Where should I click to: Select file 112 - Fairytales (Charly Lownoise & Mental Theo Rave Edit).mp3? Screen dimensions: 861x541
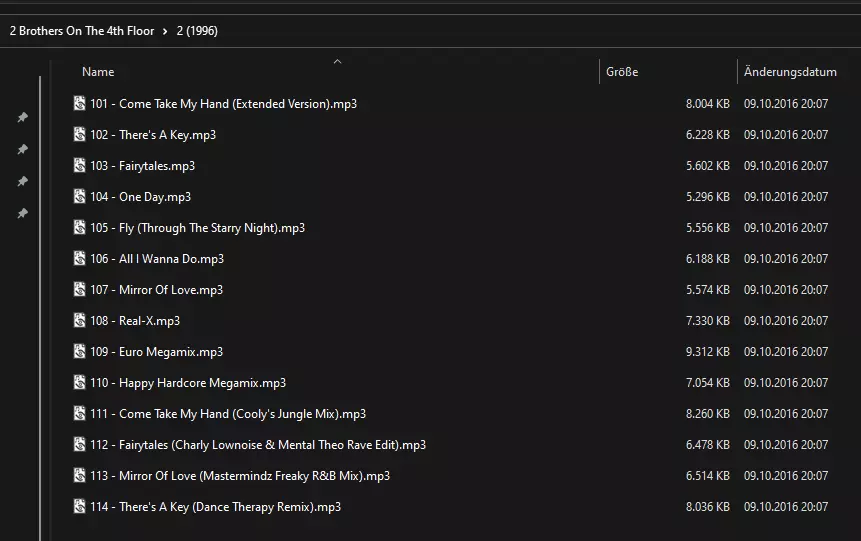(258, 445)
